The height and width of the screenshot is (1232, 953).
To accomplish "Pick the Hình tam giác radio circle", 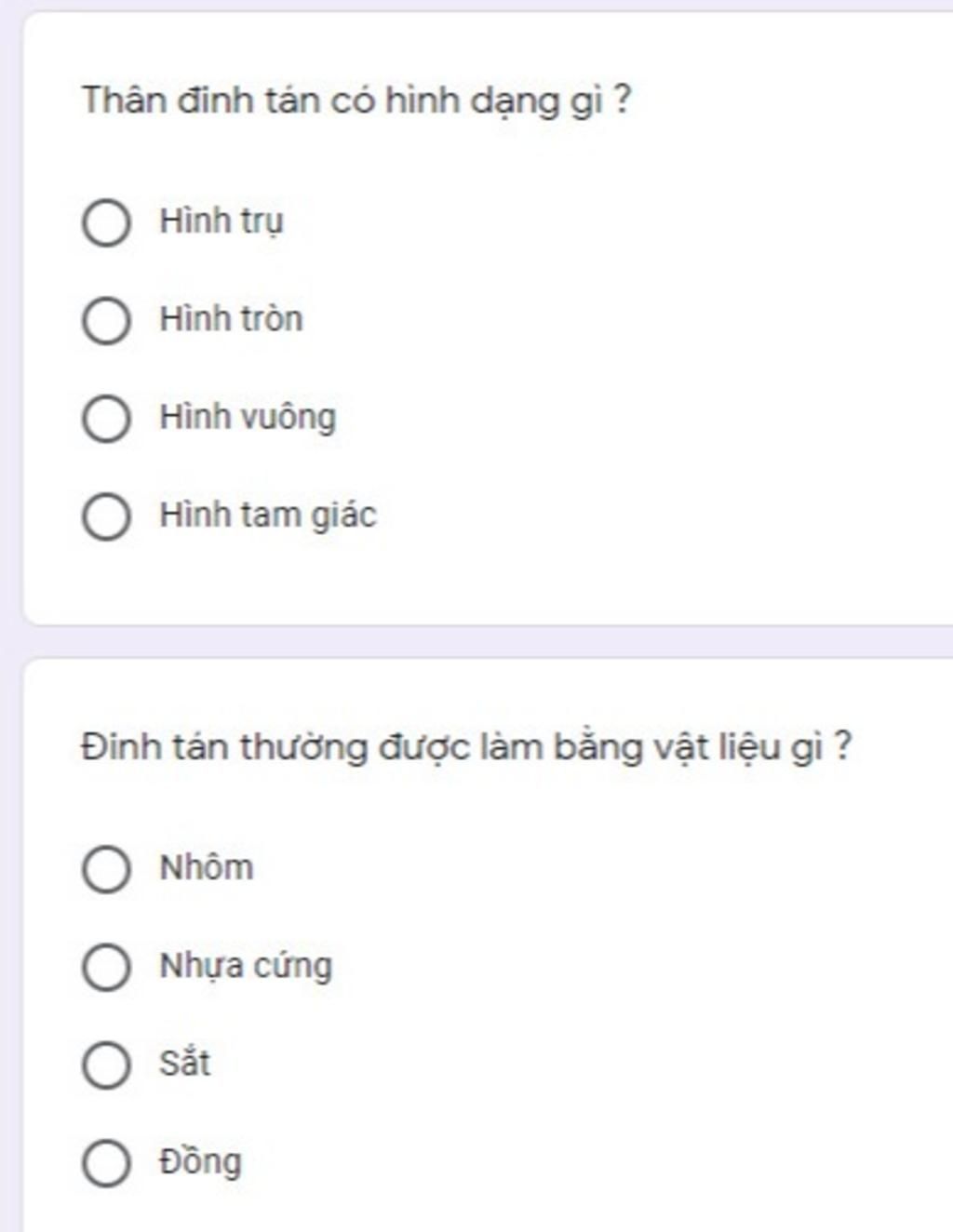I will [x=106, y=516].
